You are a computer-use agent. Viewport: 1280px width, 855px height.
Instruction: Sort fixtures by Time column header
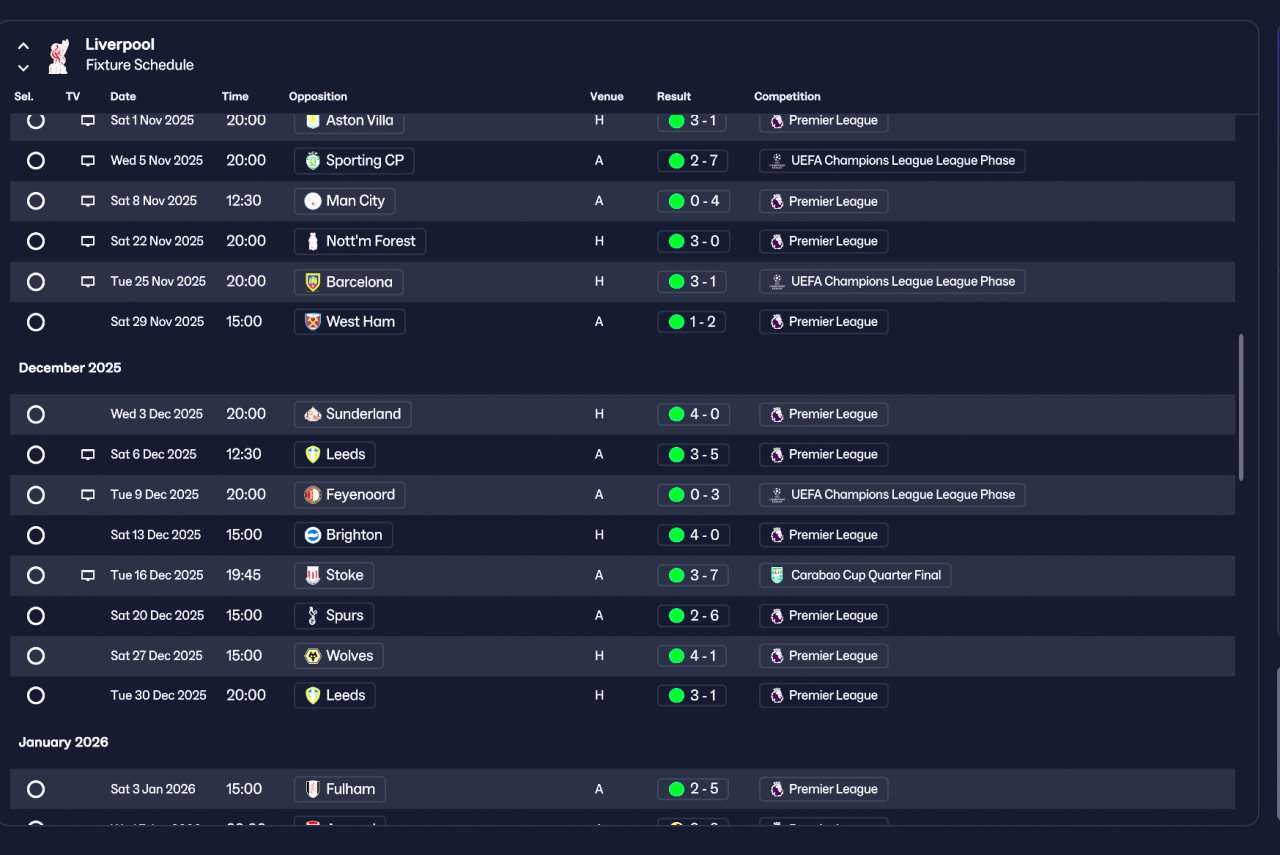235,97
